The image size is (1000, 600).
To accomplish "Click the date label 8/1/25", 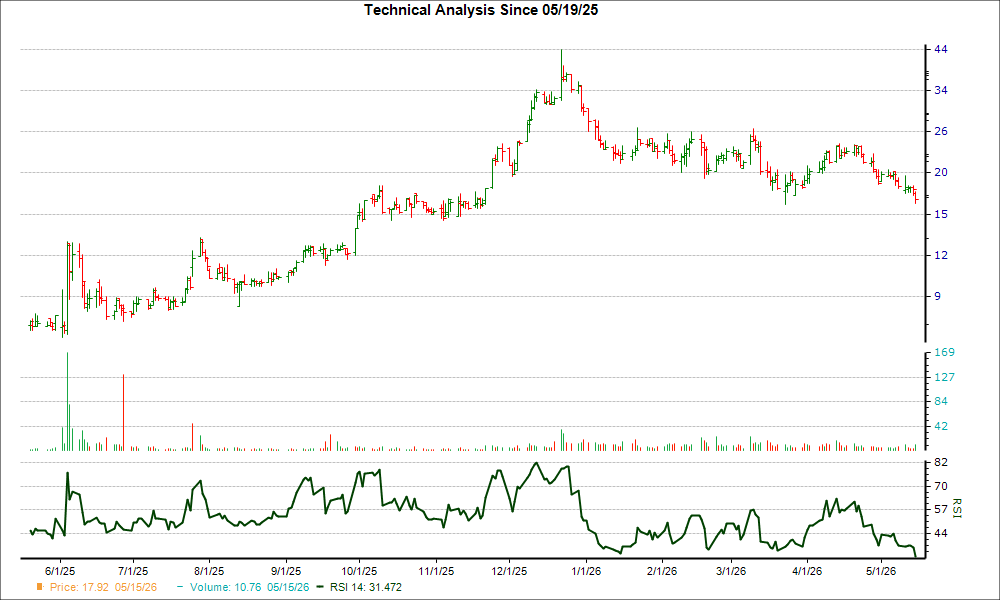I will pyautogui.click(x=209, y=571).
